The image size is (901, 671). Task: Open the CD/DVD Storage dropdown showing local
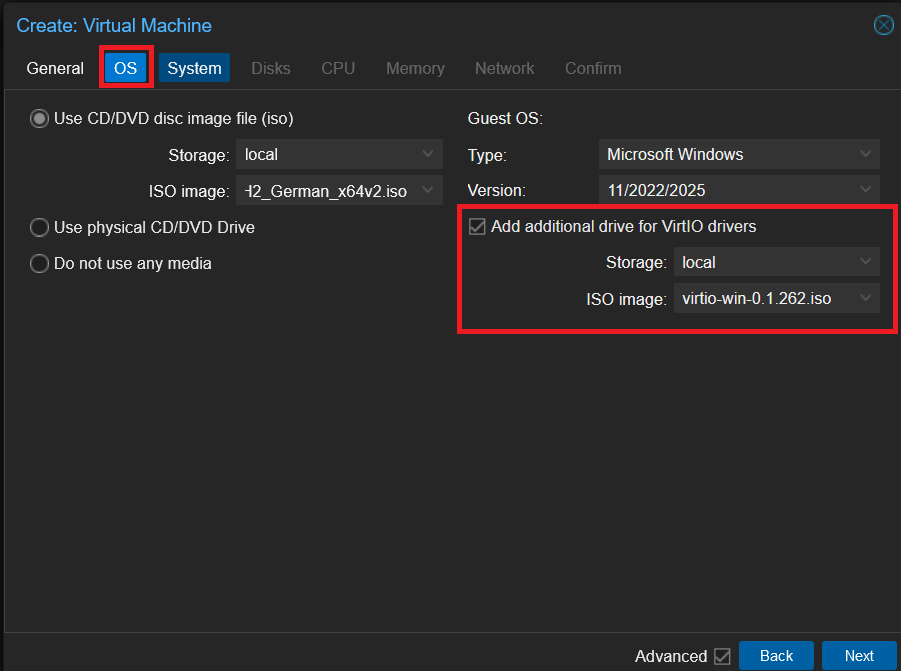coord(339,155)
